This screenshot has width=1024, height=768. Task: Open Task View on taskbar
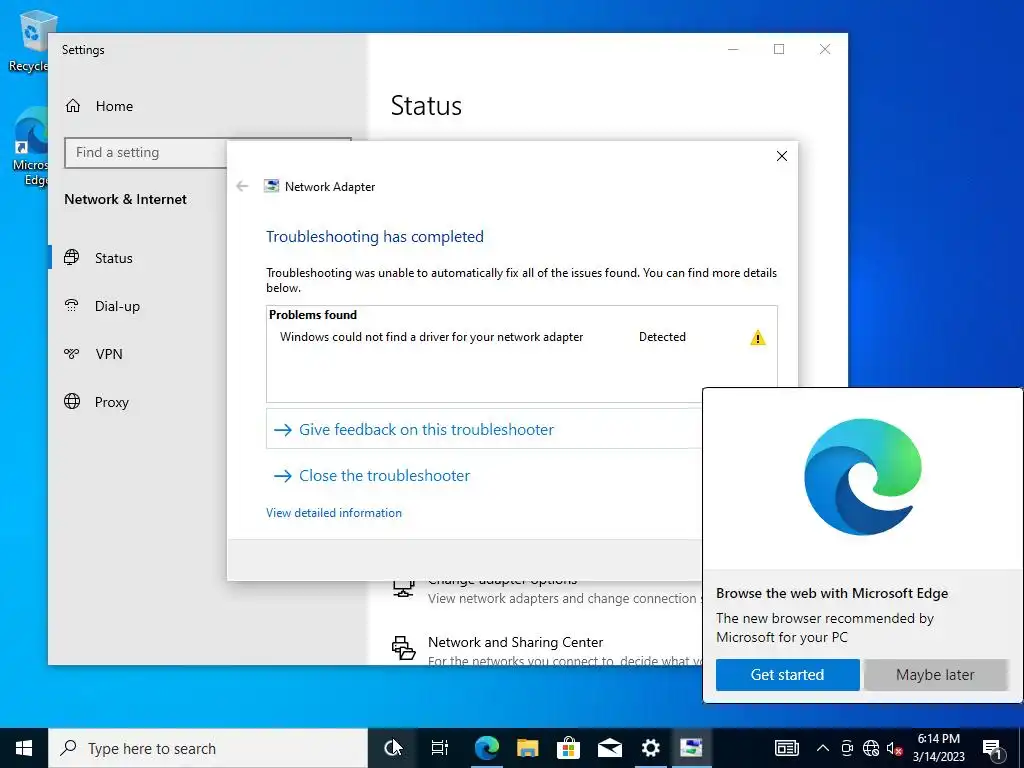[x=440, y=748]
